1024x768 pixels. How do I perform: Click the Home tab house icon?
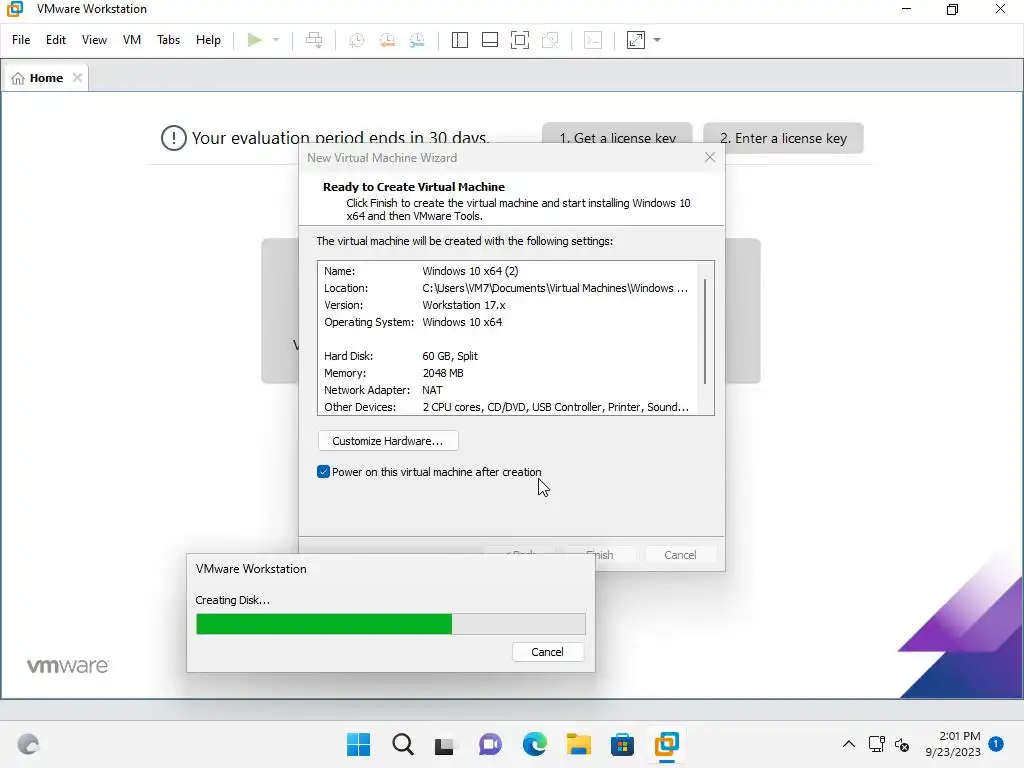point(18,78)
